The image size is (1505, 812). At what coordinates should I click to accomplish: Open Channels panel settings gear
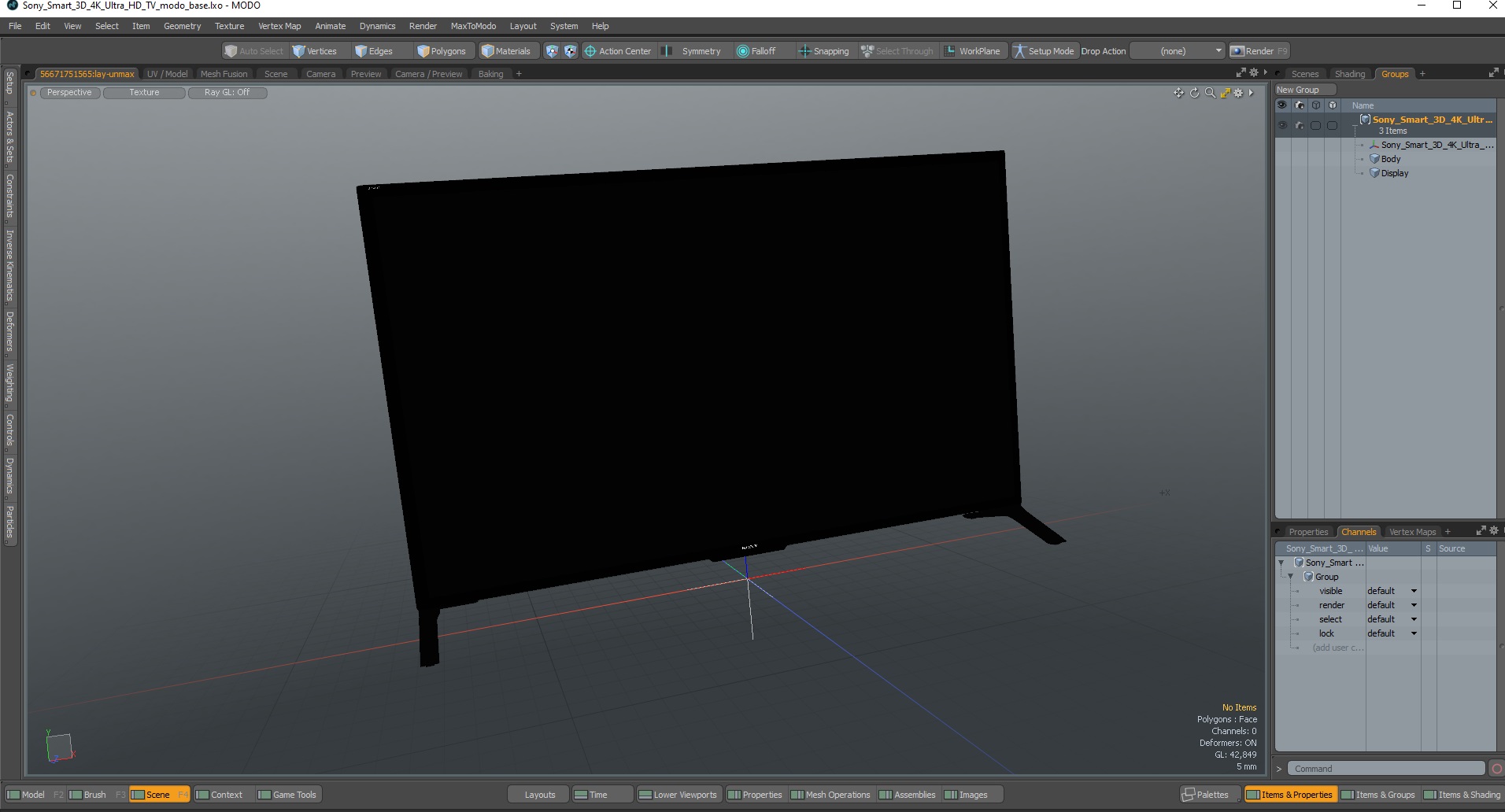(1494, 530)
